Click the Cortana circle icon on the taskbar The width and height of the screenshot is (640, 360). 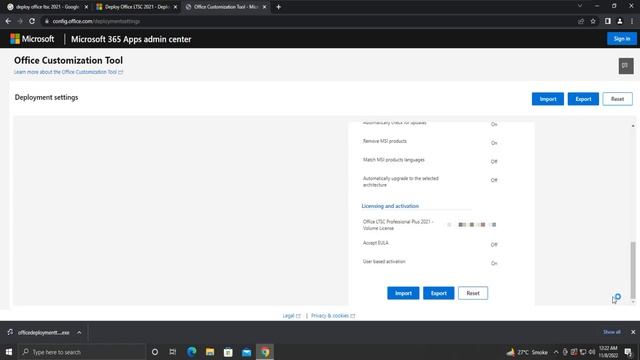pyautogui.click(x=155, y=352)
